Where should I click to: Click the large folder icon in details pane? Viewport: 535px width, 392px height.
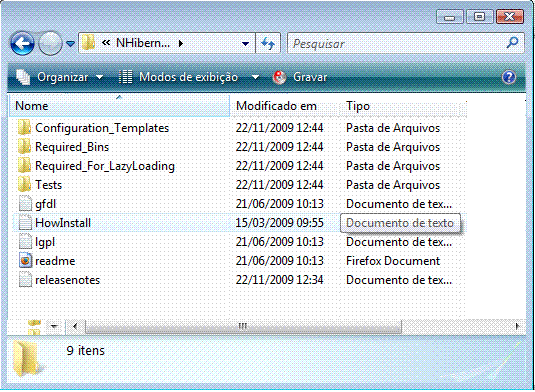(28, 359)
